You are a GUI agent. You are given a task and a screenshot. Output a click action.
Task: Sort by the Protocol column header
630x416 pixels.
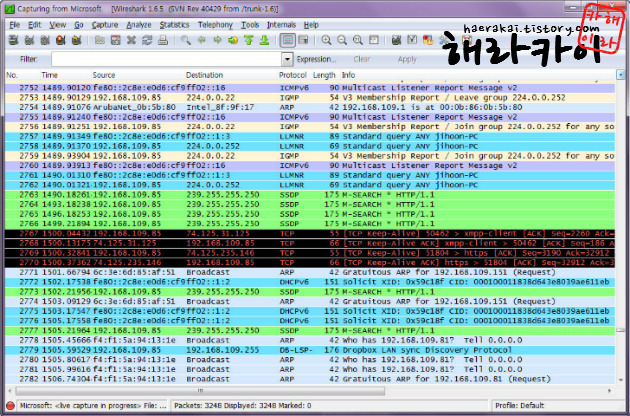pyautogui.click(x=292, y=75)
